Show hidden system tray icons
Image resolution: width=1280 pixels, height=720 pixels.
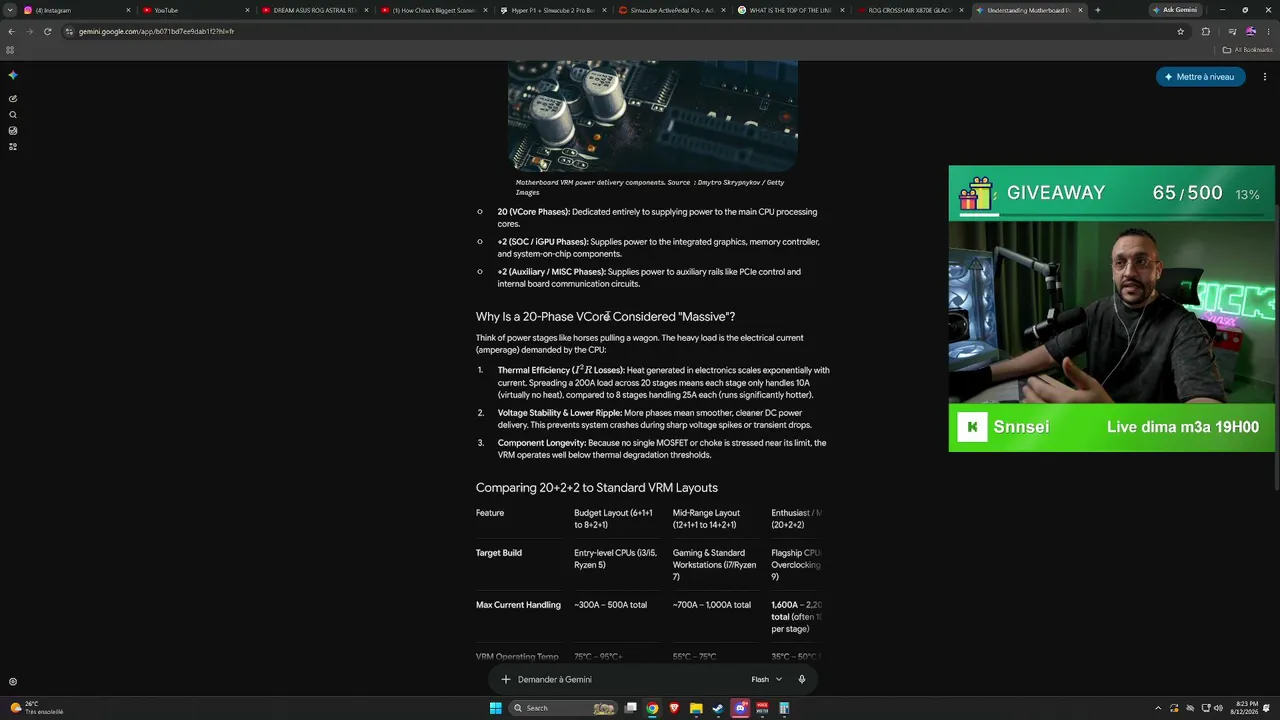[1158, 708]
